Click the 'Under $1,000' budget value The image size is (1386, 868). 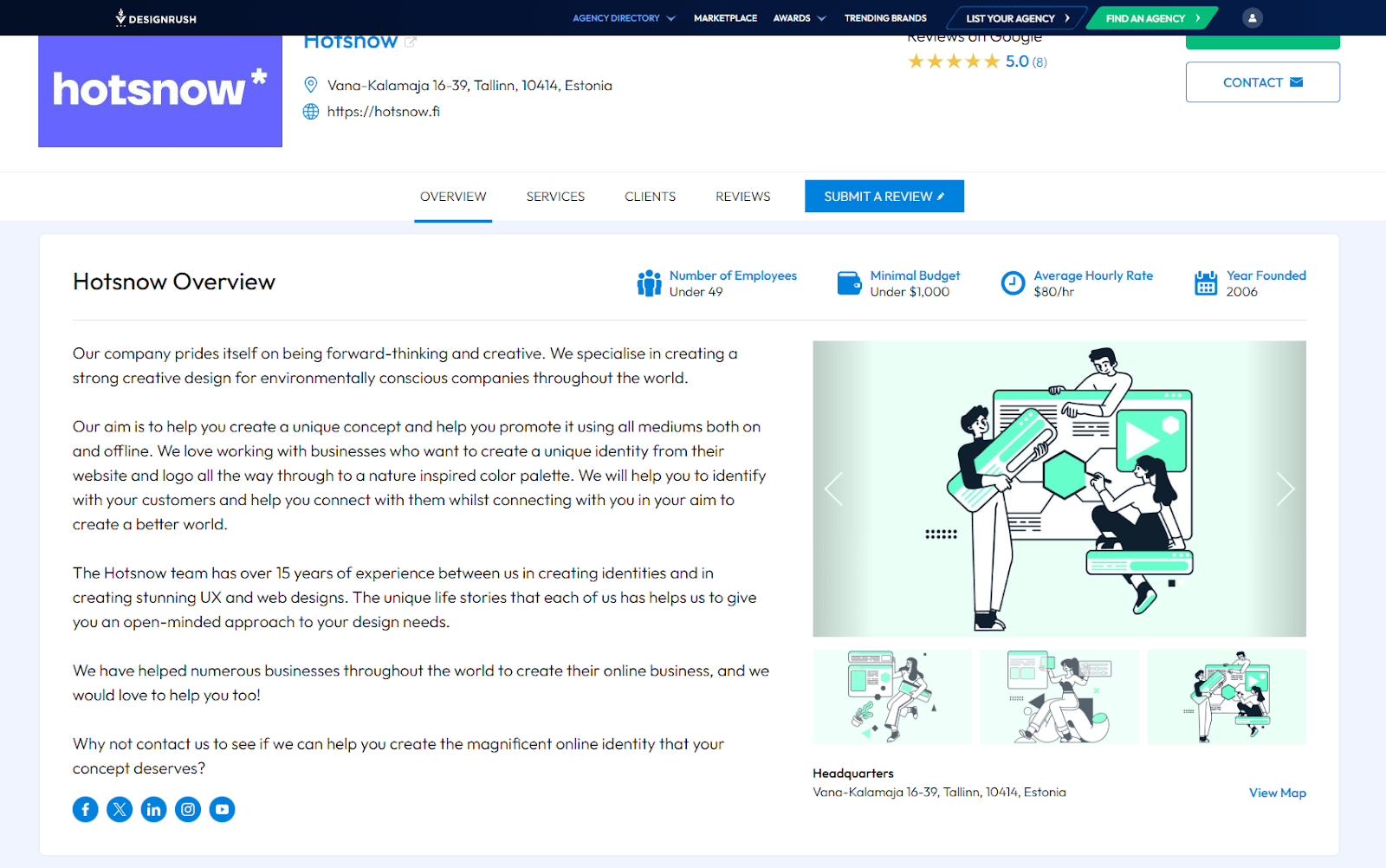[x=910, y=292]
